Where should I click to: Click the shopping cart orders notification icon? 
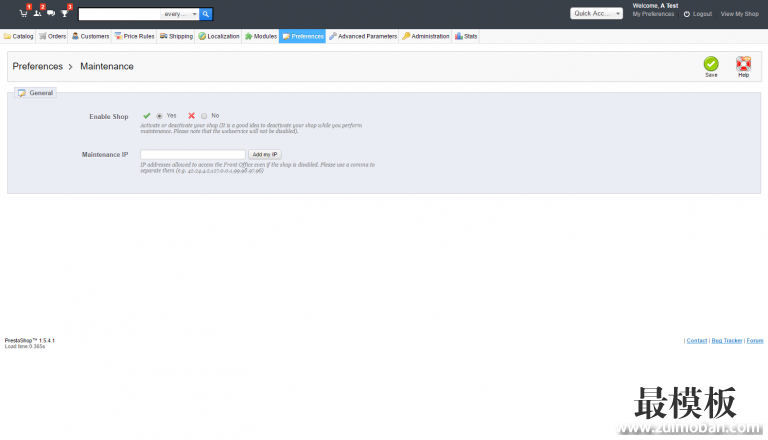tap(23, 13)
